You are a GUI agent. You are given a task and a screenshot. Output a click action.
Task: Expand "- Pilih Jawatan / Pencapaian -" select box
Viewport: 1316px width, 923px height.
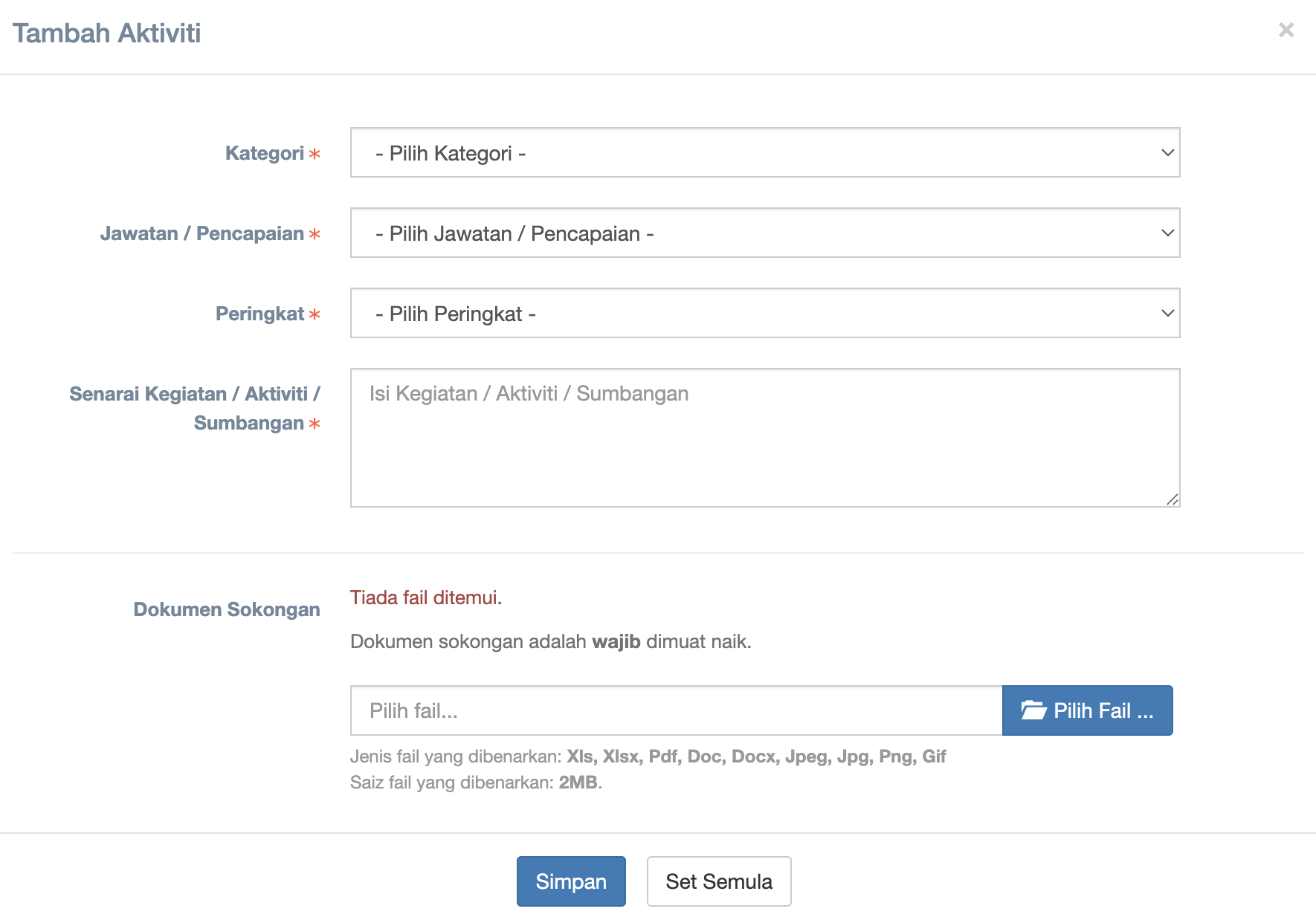coord(764,233)
